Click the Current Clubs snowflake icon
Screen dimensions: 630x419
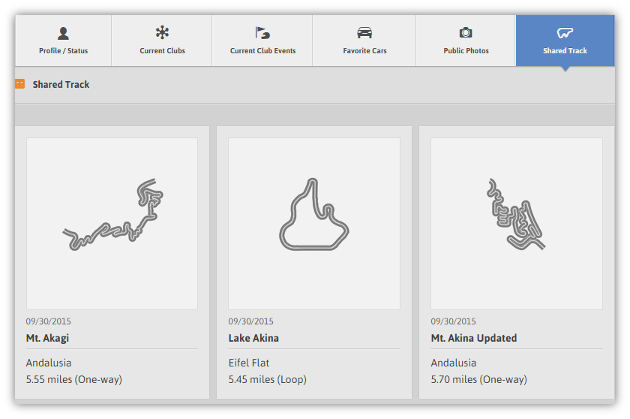(162, 33)
